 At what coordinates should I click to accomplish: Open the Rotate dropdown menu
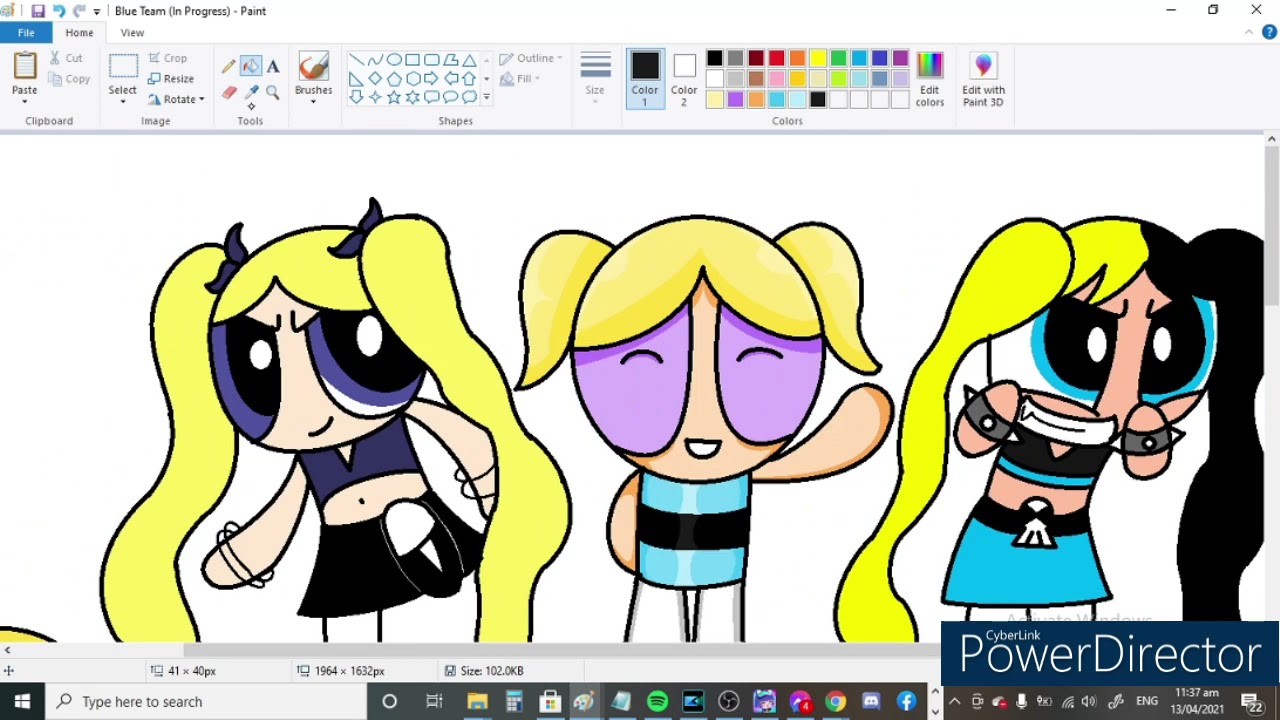point(176,100)
